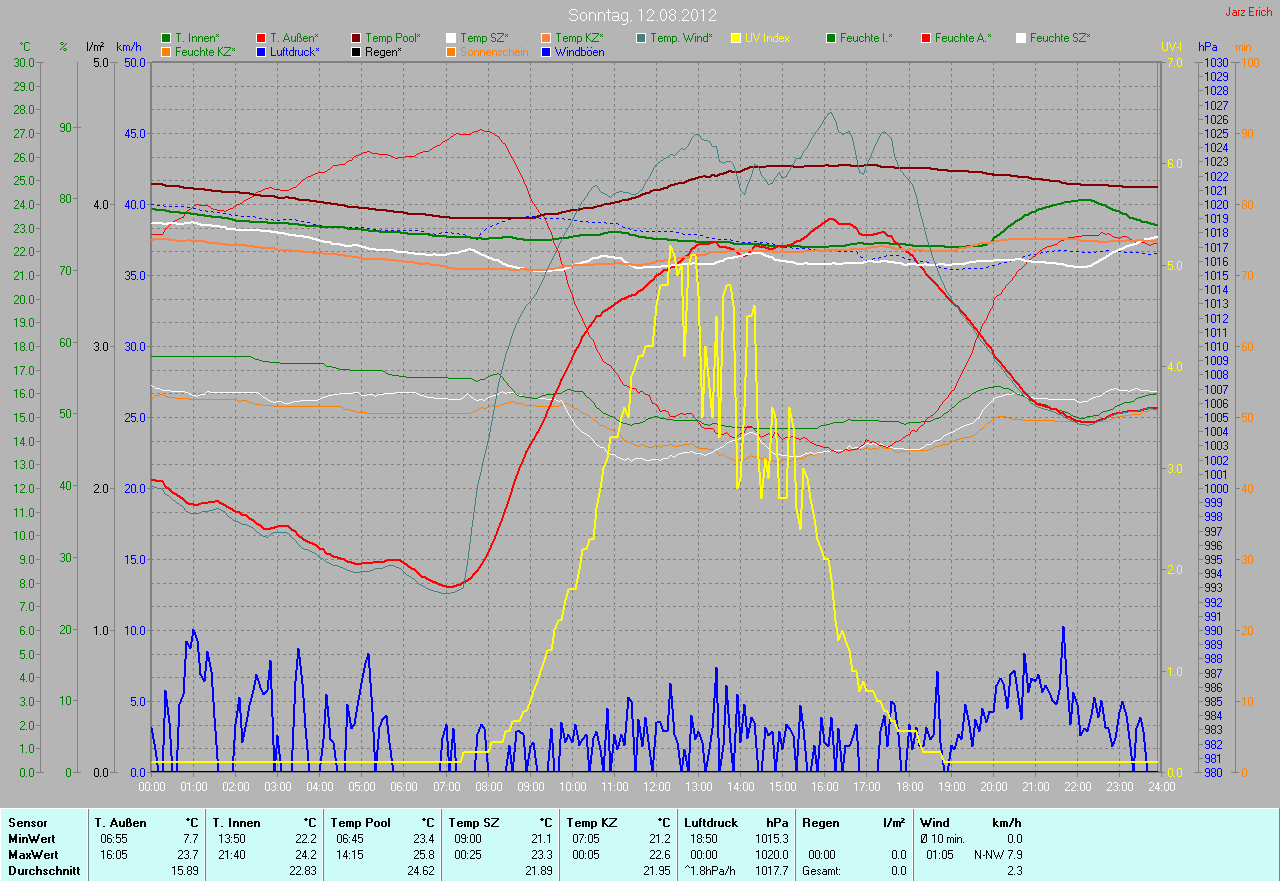Click the Durchschnitt row label

point(43,871)
